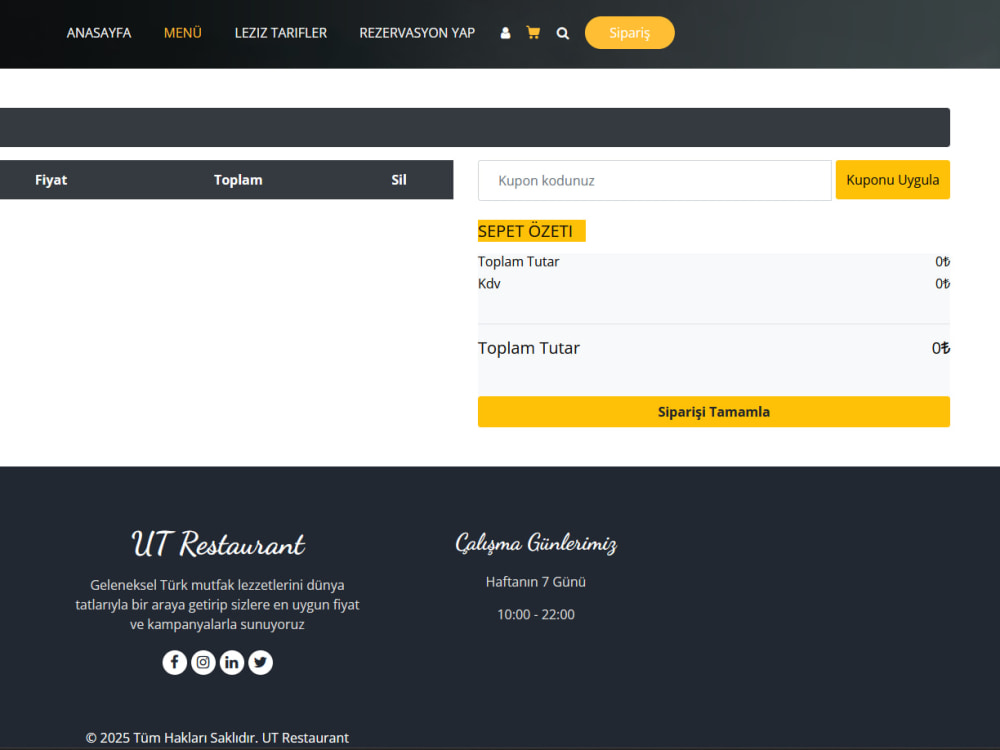Open the shopping cart icon
This screenshot has height=750, width=1000.
coord(533,33)
